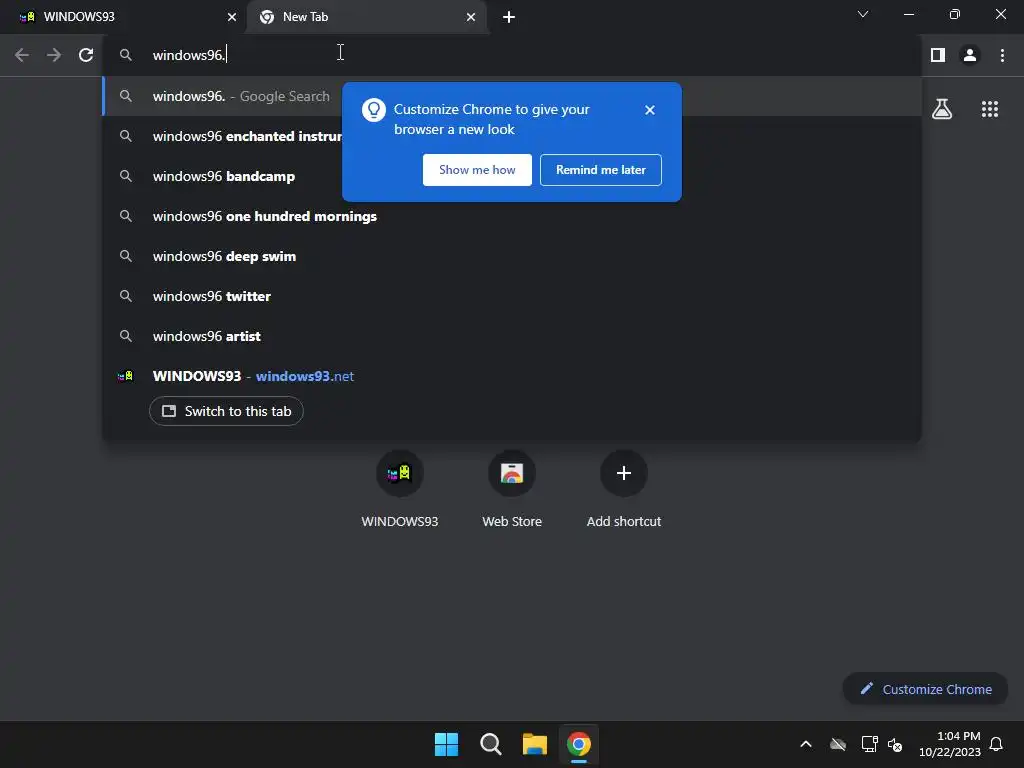Viewport: 1024px width, 768px height.
Task: Open the profile avatar icon
Action: pyautogui.click(x=970, y=55)
